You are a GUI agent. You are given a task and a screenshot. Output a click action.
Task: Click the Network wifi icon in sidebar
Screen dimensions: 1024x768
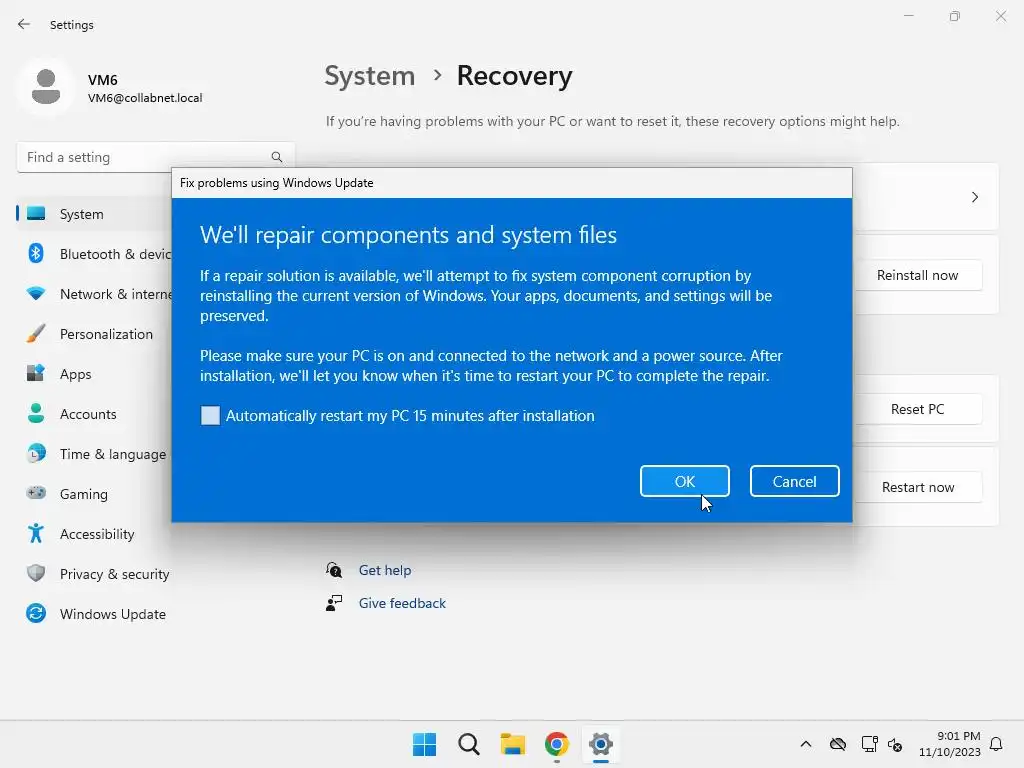[36, 294]
